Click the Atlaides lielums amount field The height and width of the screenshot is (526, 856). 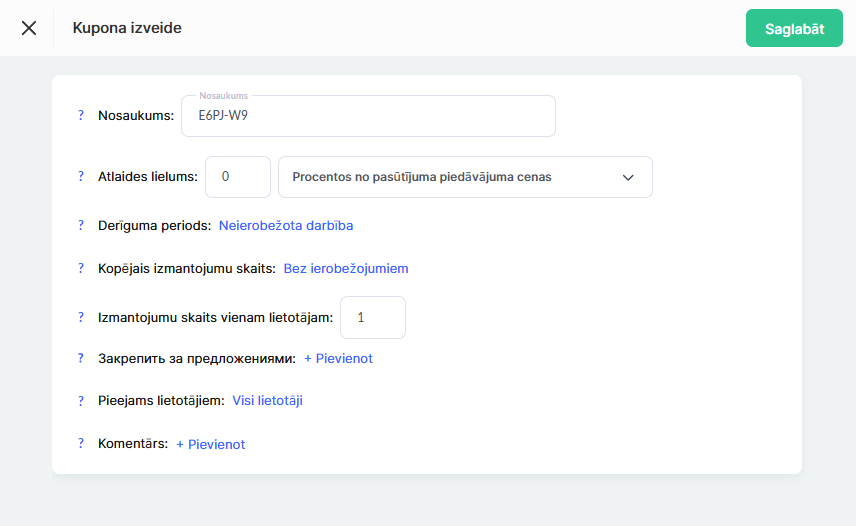238,177
